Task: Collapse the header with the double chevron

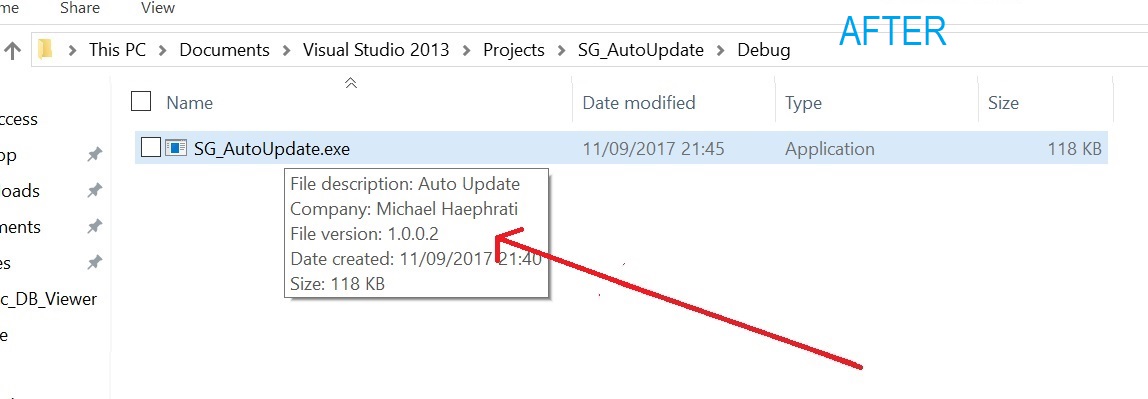Action: tap(351, 83)
